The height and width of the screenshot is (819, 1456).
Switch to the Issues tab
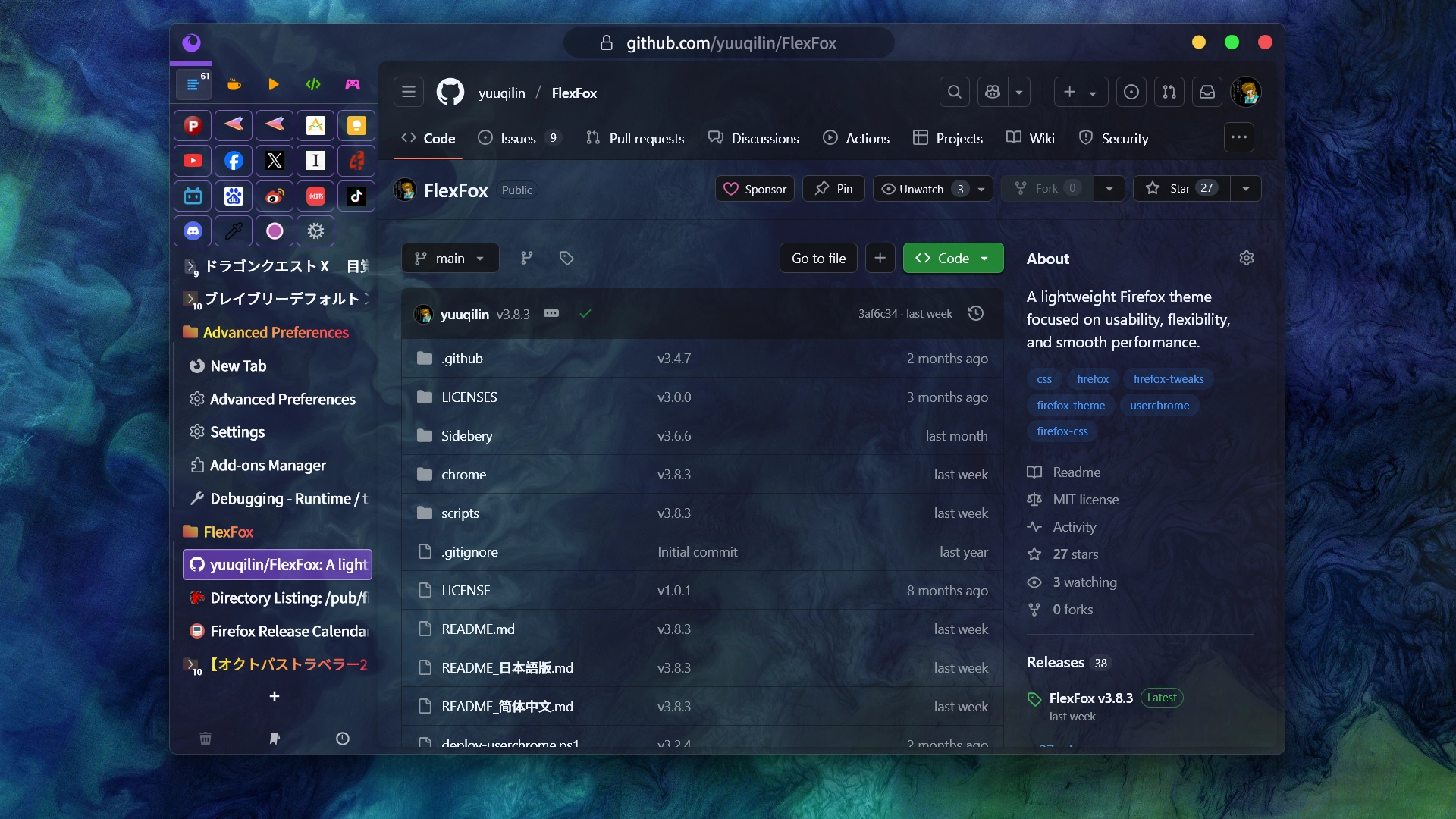pos(518,139)
